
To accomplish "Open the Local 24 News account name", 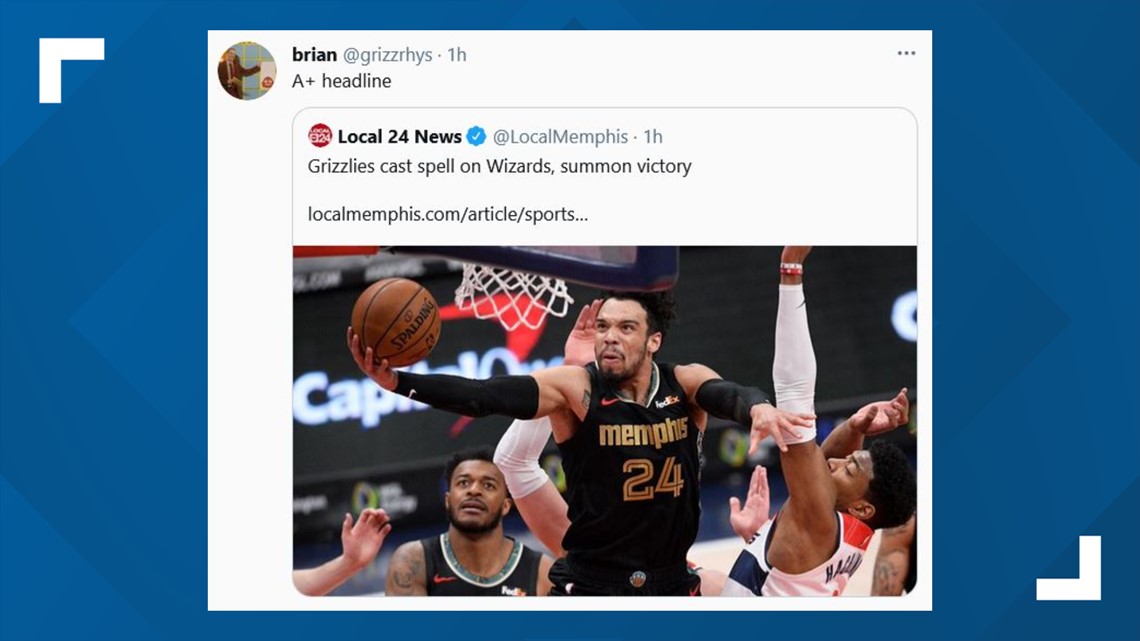I will pos(399,137).
